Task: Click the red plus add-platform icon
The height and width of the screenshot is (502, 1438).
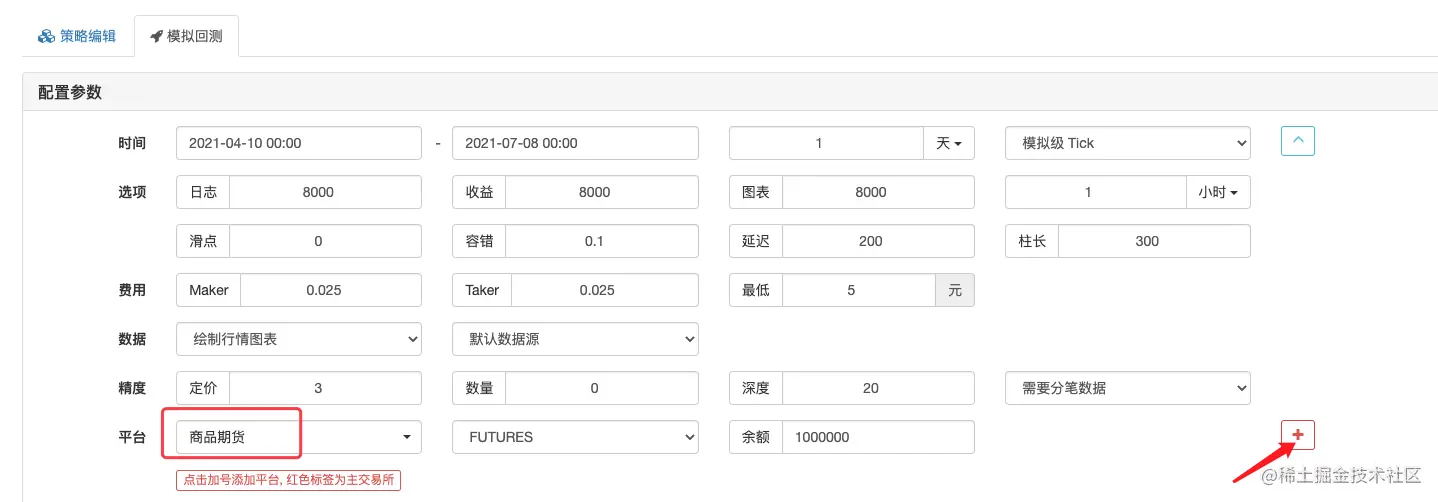Action: tap(1298, 435)
